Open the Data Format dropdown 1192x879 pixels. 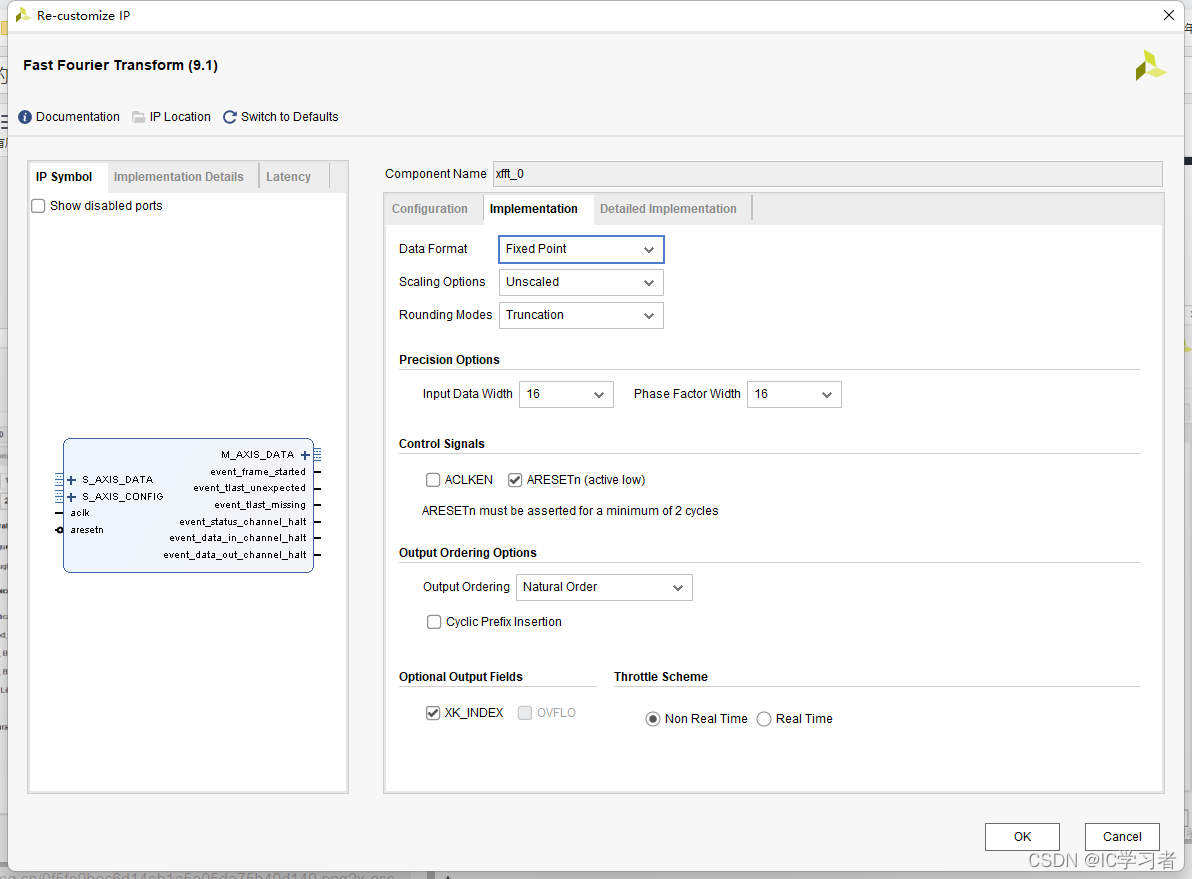[x=581, y=249]
